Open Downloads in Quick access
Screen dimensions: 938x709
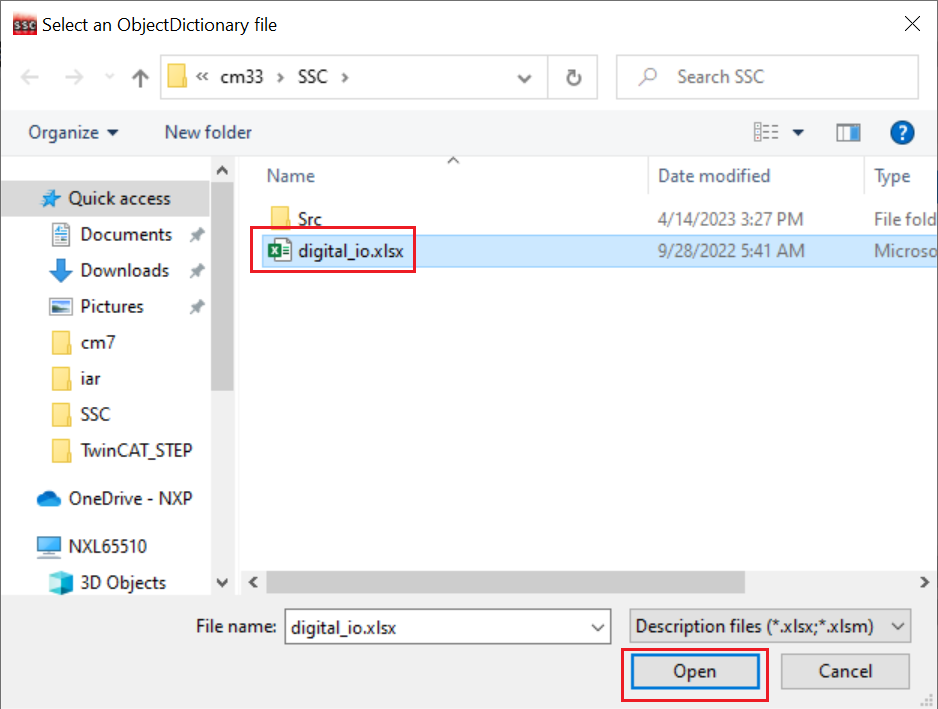pyautogui.click(x=124, y=271)
